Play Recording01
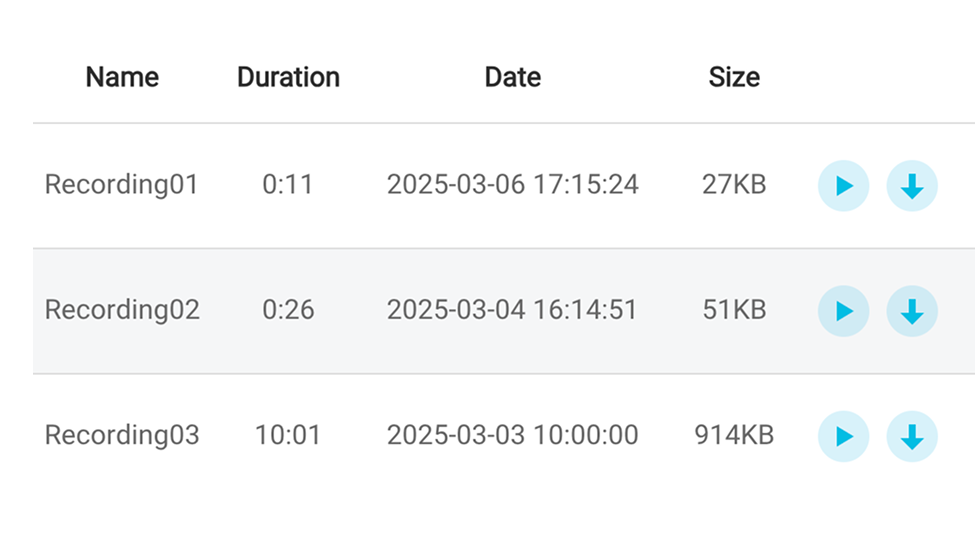Viewport: 975px width, 555px height. (843, 186)
